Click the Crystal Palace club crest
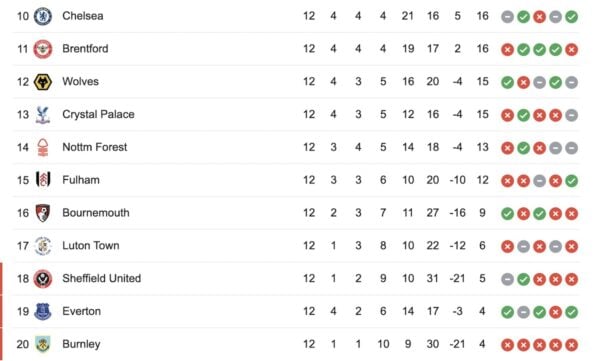This screenshot has width=600, height=361. pyautogui.click(x=43, y=115)
